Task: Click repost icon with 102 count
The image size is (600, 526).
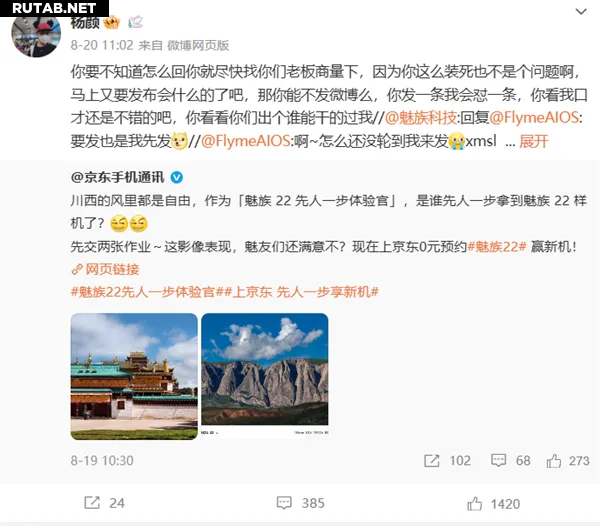Action: pos(432,461)
